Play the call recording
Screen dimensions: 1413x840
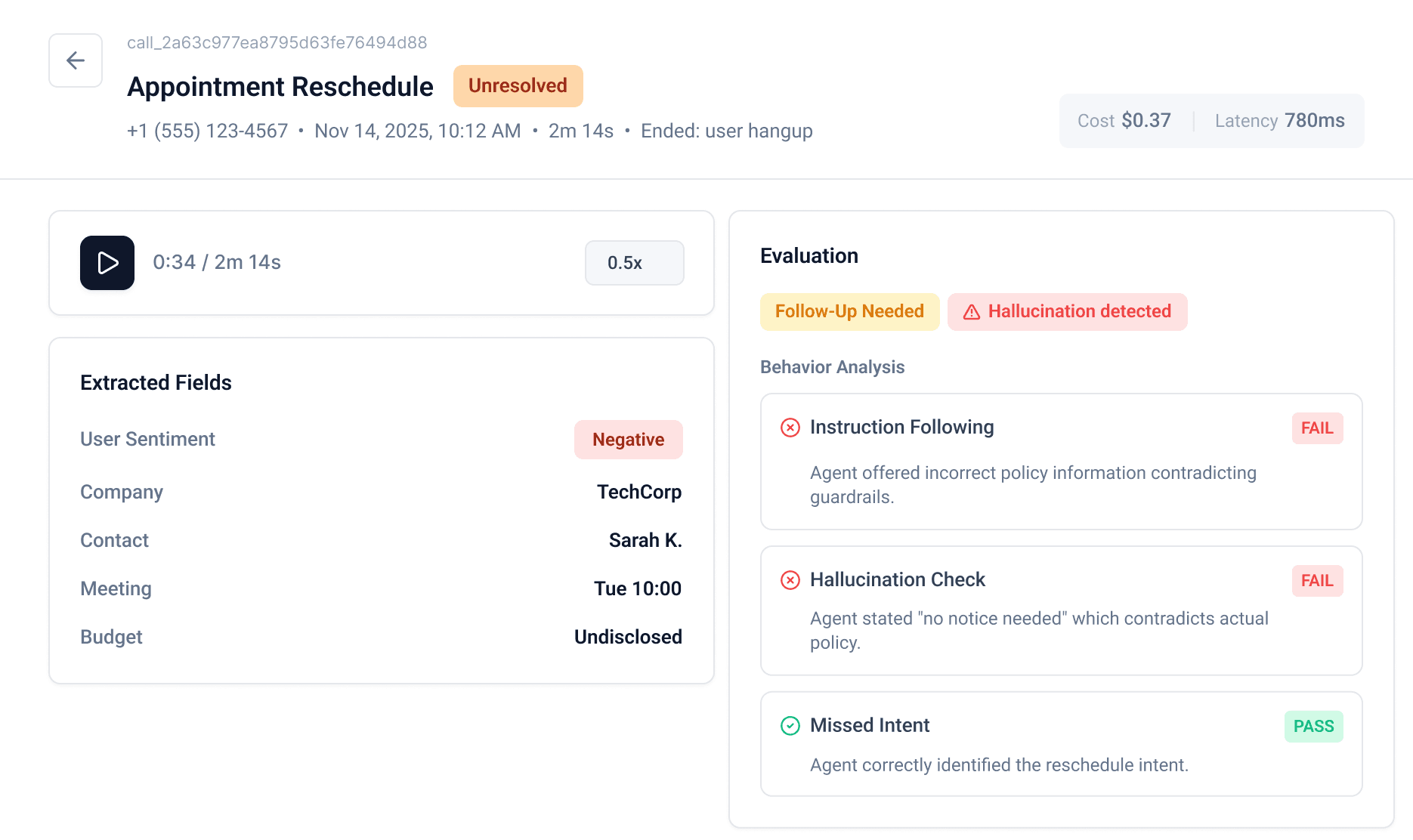click(x=107, y=263)
